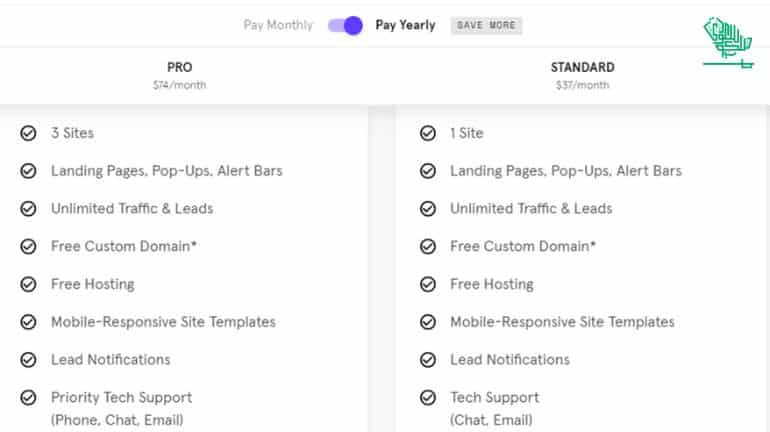Open the green Saudi map logo
770x432 pixels.
tap(728, 43)
